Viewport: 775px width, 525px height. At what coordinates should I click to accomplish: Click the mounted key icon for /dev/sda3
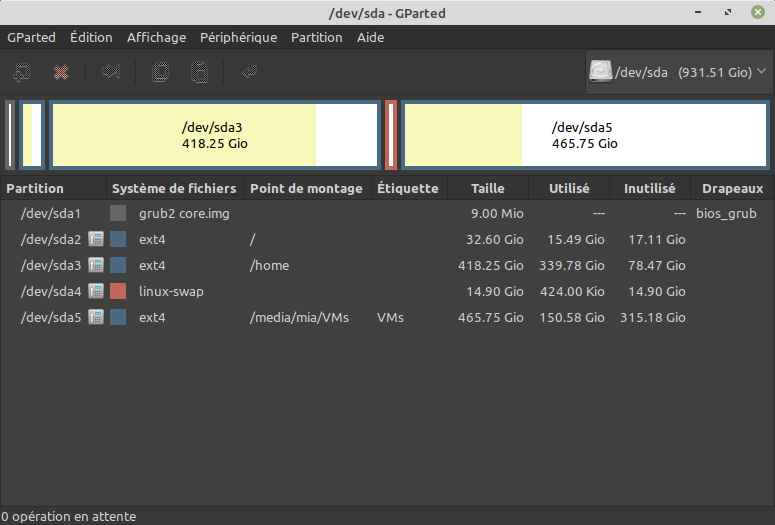tap(96, 265)
